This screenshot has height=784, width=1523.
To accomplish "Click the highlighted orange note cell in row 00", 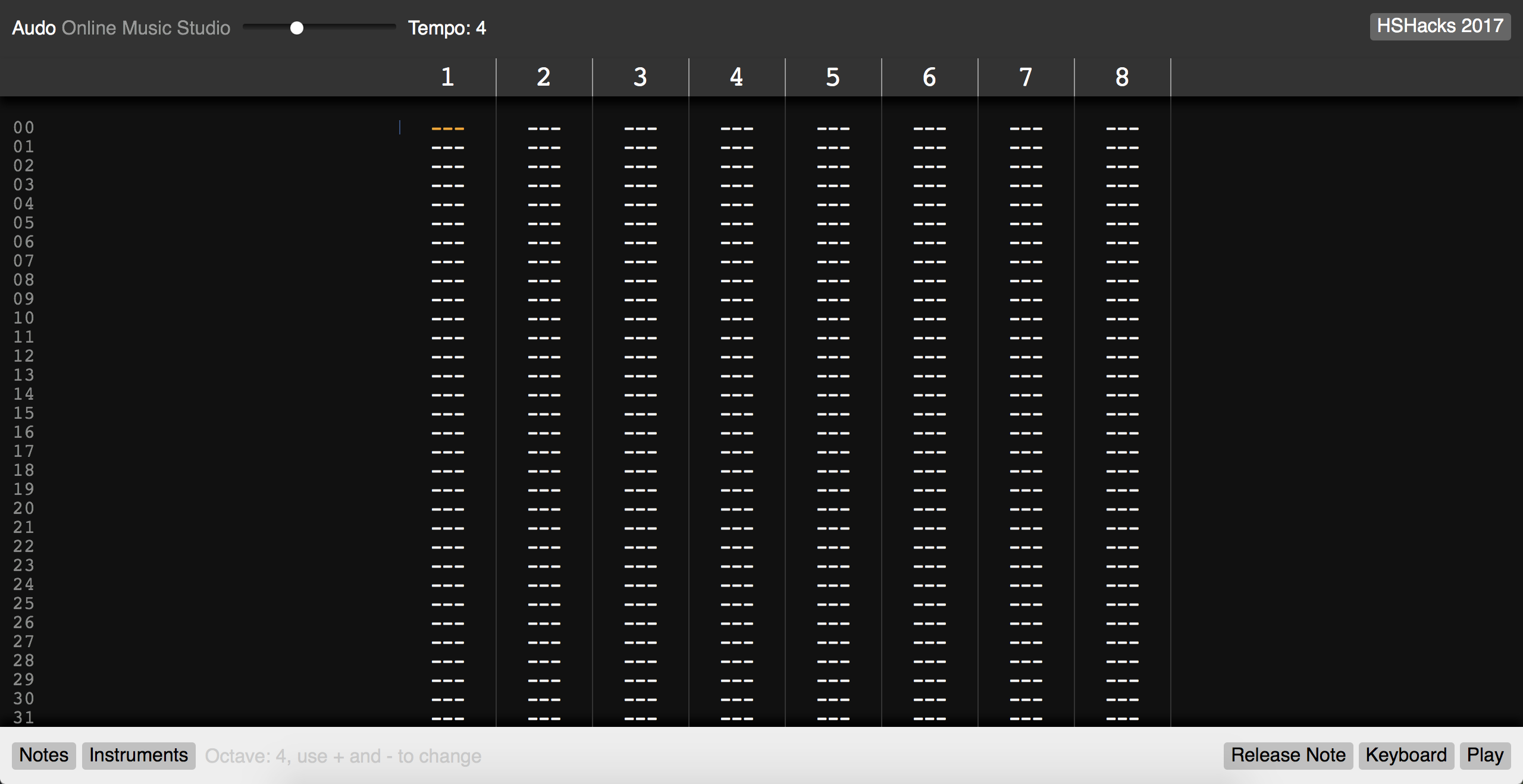I will pyautogui.click(x=447, y=128).
